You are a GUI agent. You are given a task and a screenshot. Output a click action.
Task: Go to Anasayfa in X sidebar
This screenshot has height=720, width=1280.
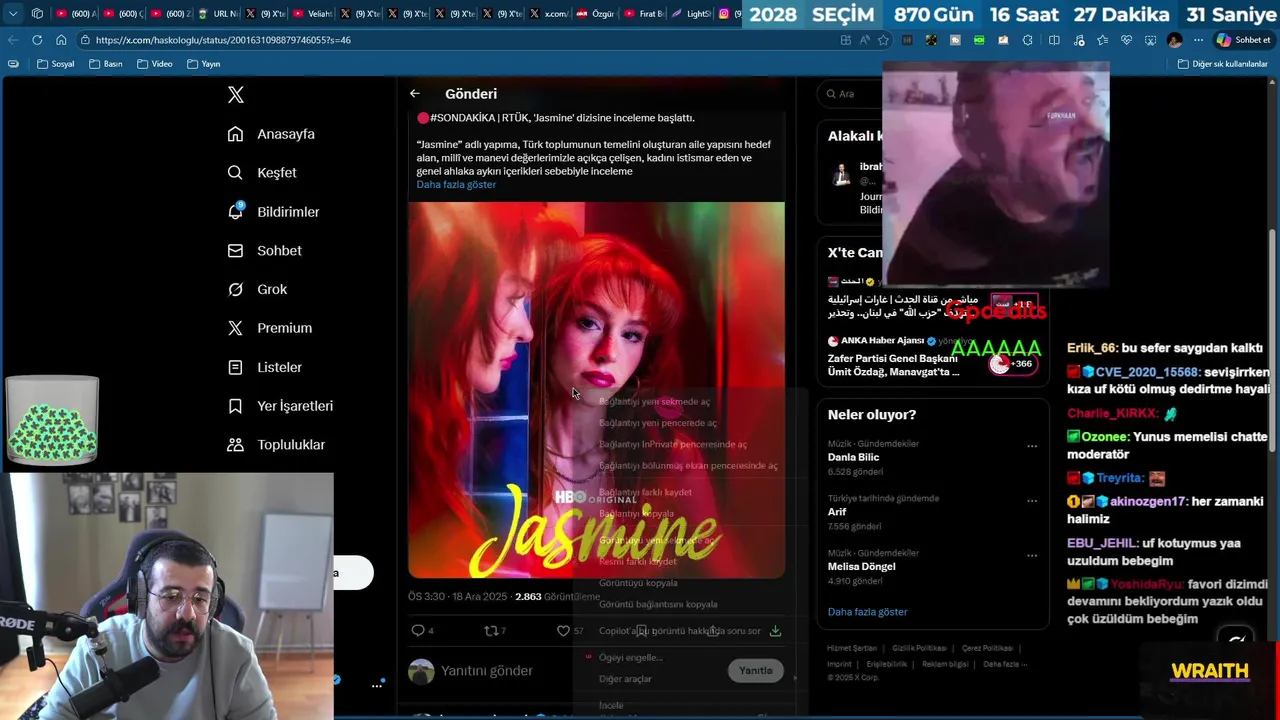pyautogui.click(x=271, y=134)
